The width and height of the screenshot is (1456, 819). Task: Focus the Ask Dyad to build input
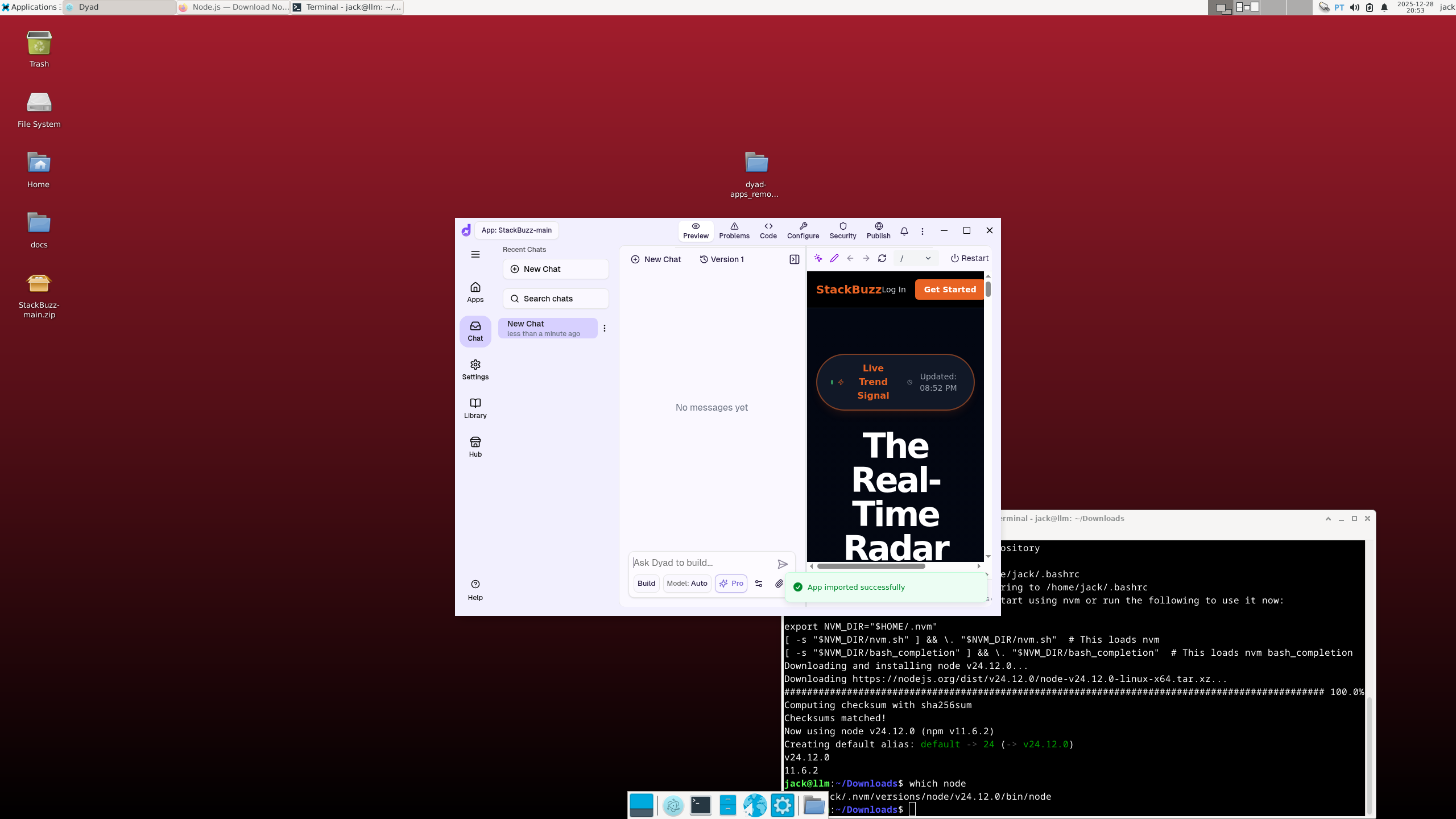click(x=702, y=562)
